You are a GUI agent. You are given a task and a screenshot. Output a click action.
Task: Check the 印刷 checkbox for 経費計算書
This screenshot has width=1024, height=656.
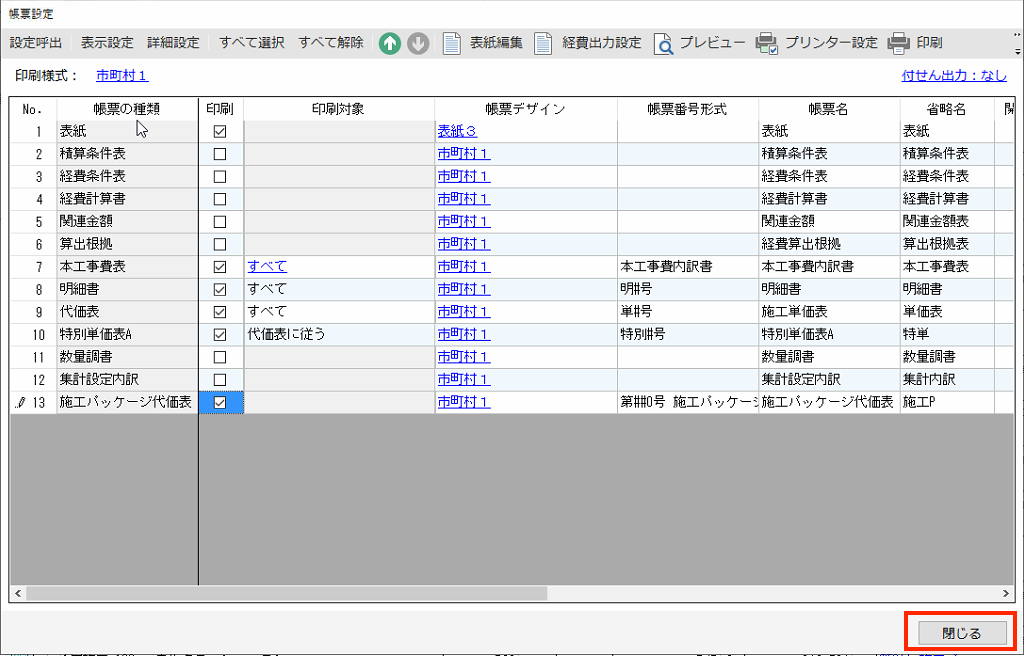click(220, 199)
